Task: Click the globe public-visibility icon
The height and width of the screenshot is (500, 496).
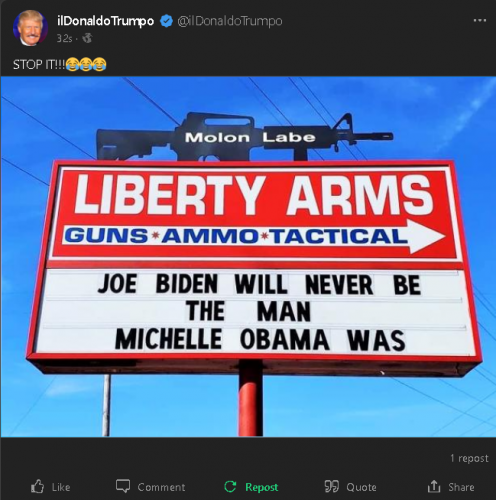Action: pos(87,38)
